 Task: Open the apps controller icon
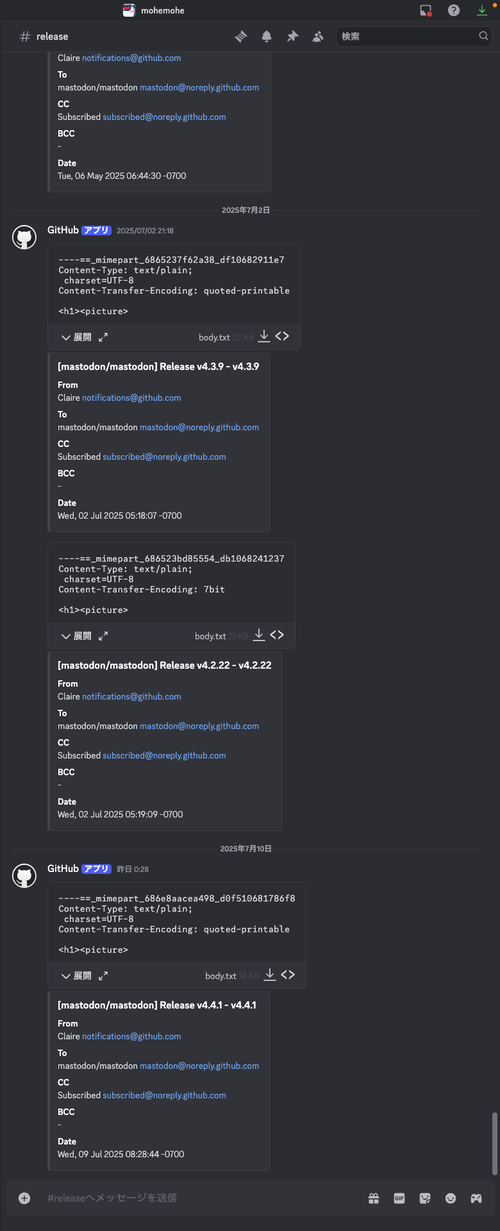pyautogui.click(x=476, y=1198)
